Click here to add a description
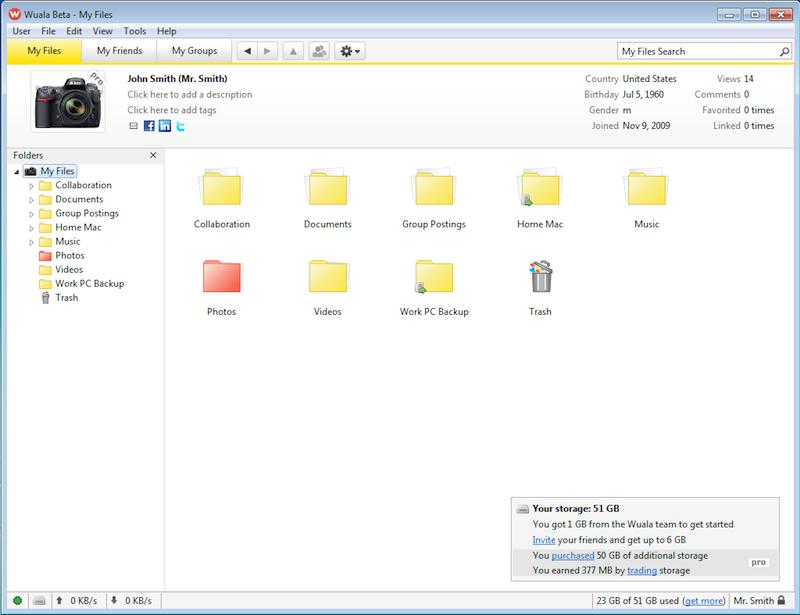800x615 pixels. [x=190, y=94]
